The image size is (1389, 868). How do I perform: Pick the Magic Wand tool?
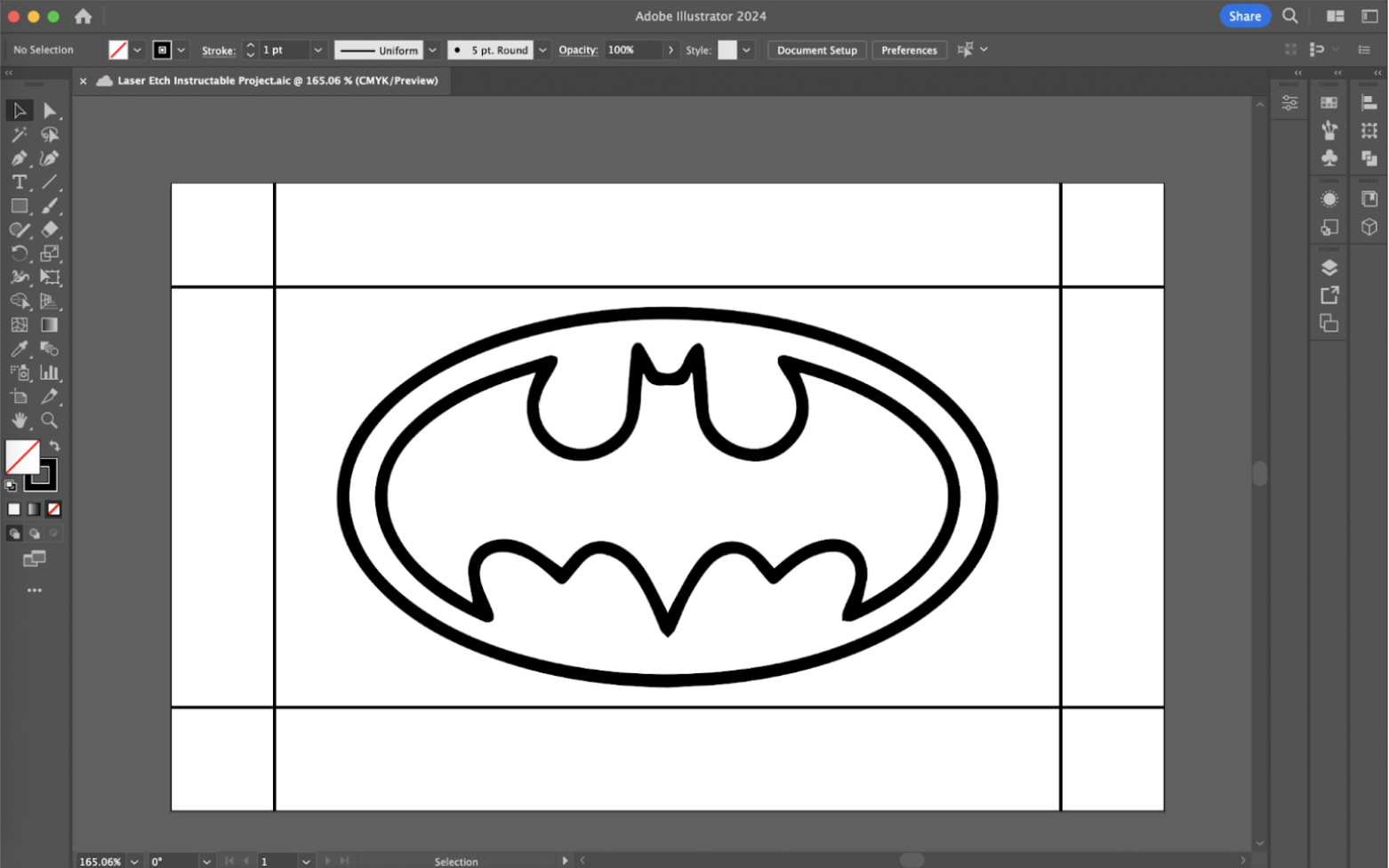coord(19,134)
